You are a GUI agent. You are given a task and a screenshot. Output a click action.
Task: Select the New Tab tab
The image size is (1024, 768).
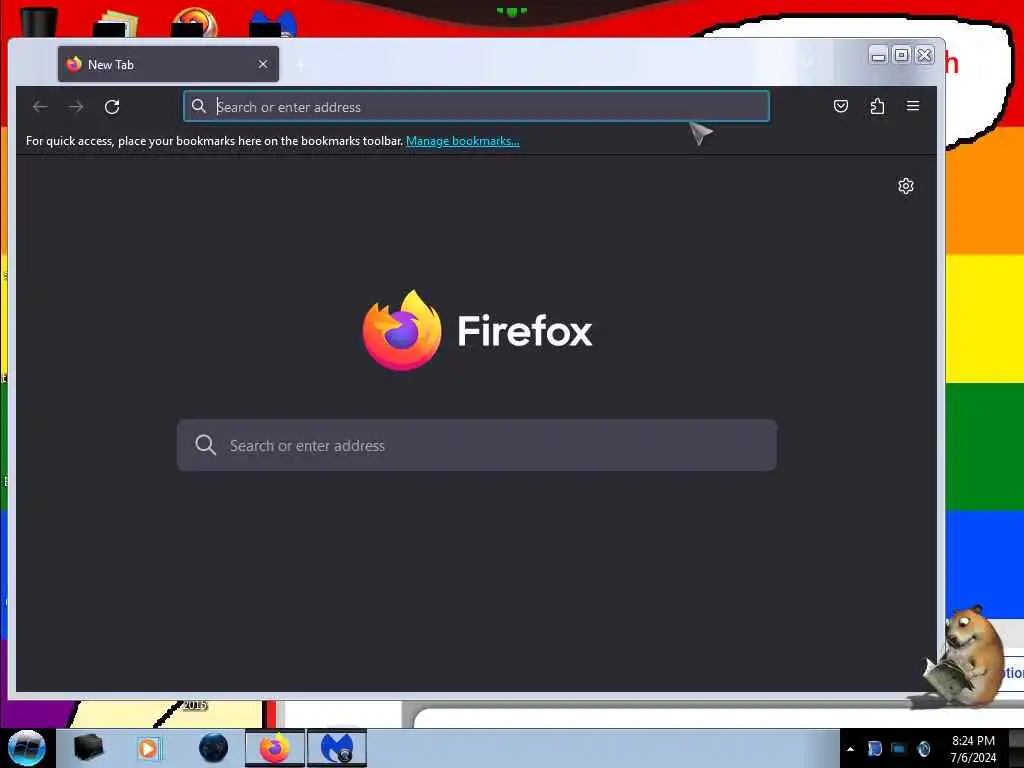point(168,64)
